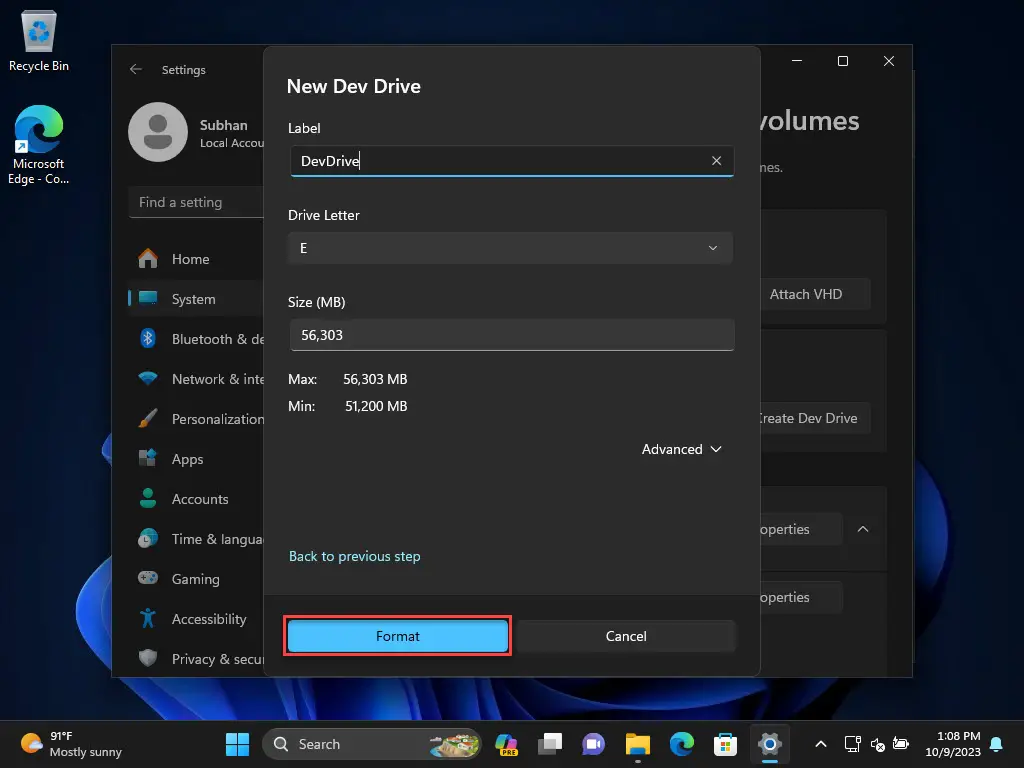Click Attach VHD in Settings window

[814, 295]
